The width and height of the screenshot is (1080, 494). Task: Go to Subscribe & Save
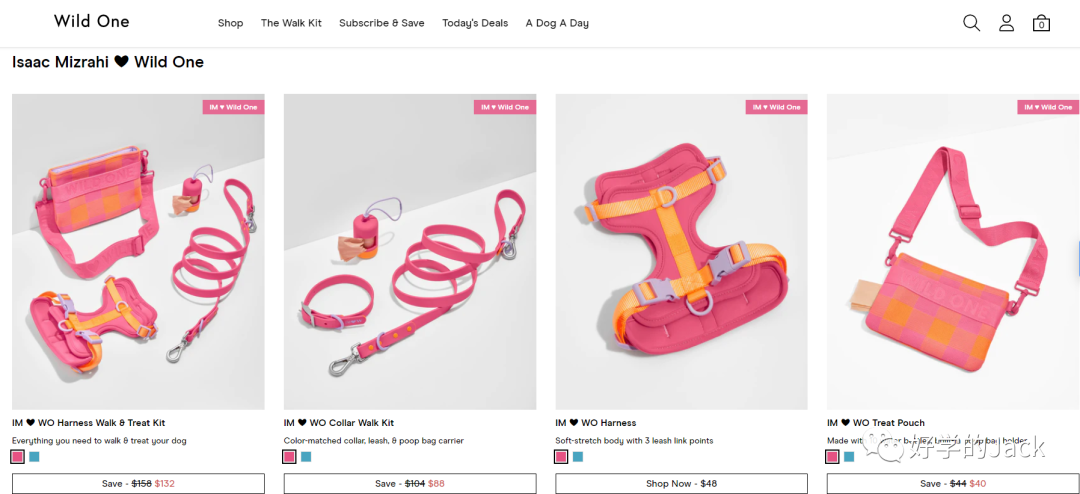pos(382,23)
